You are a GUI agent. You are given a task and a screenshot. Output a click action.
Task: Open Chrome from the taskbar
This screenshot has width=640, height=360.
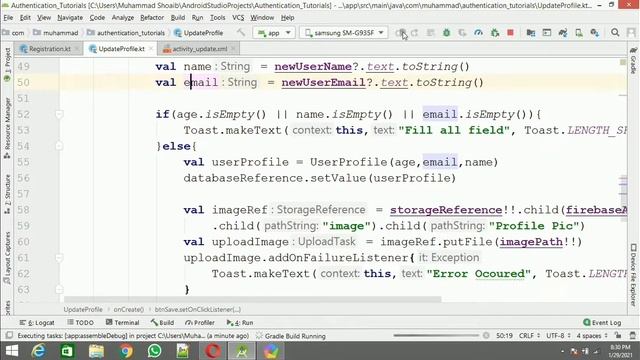coord(126,351)
